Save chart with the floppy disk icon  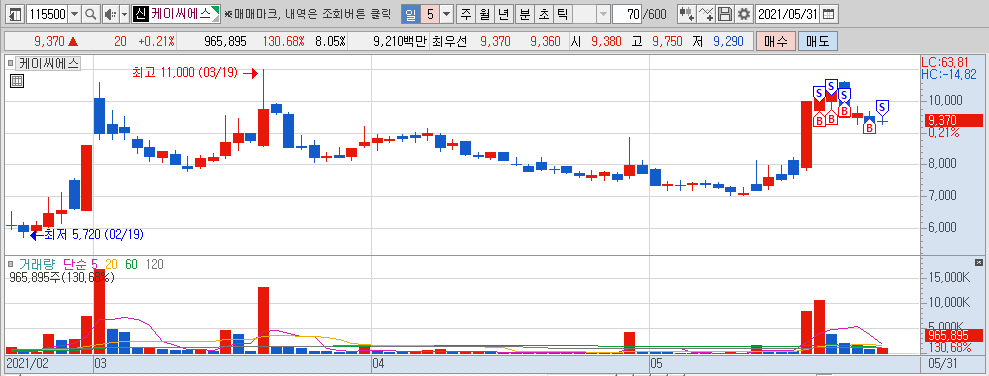(726, 14)
